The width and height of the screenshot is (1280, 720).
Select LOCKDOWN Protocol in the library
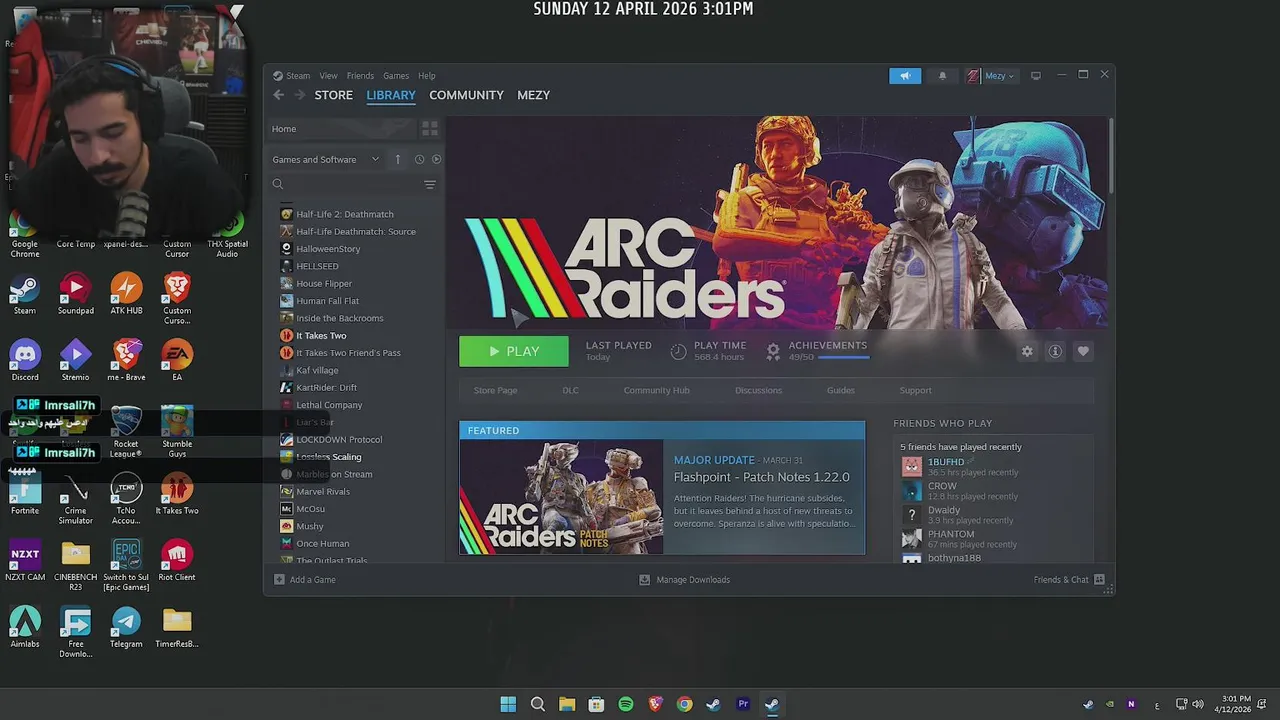click(339, 440)
